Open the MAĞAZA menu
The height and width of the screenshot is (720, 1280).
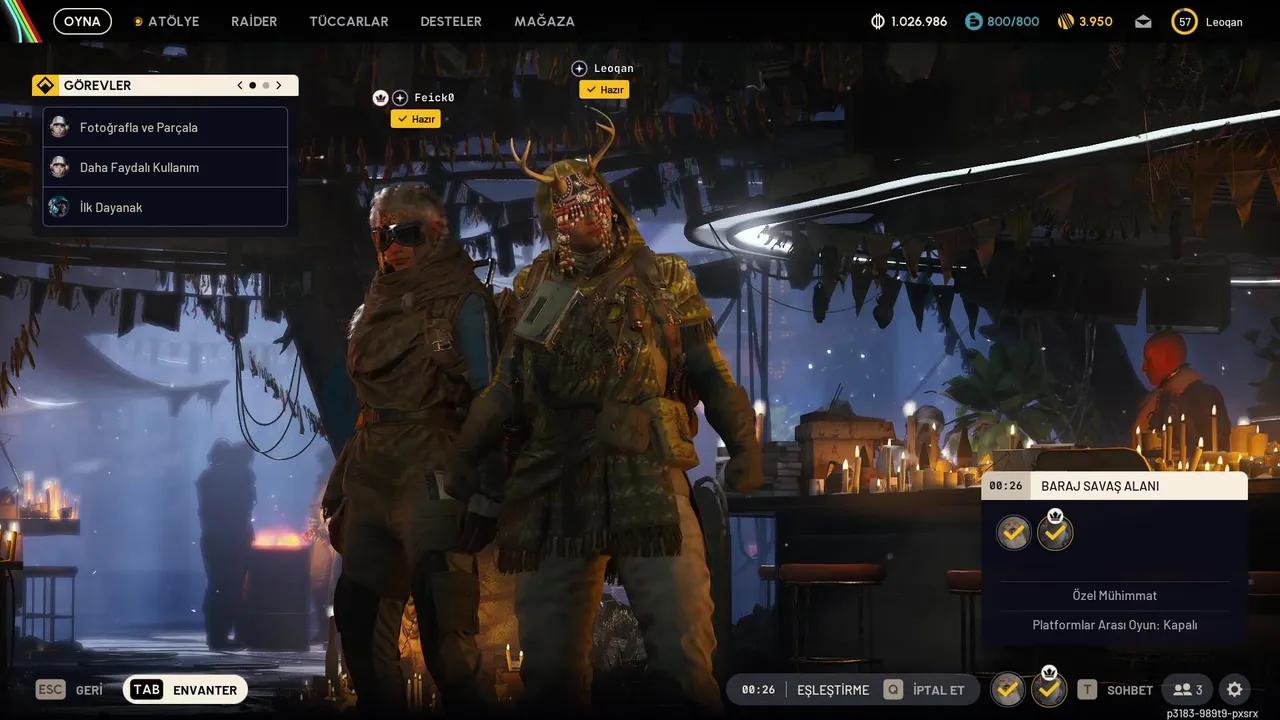coord(544,20)
